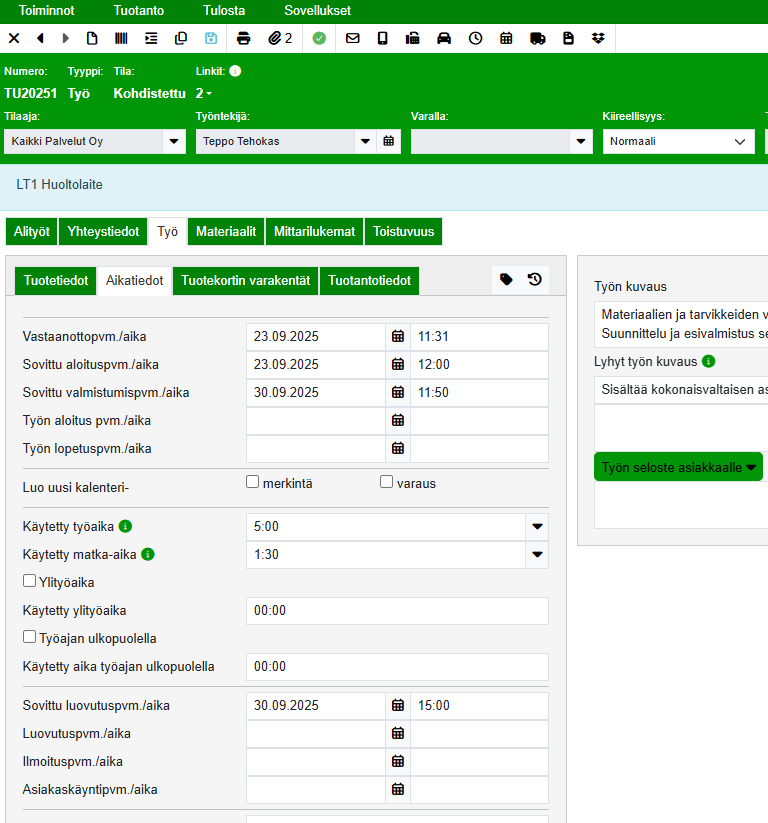Viewport: 768px width, 823px height.
Task: Expand the Käytetty työaika dropdown arrow
Action: click(537, 526)
